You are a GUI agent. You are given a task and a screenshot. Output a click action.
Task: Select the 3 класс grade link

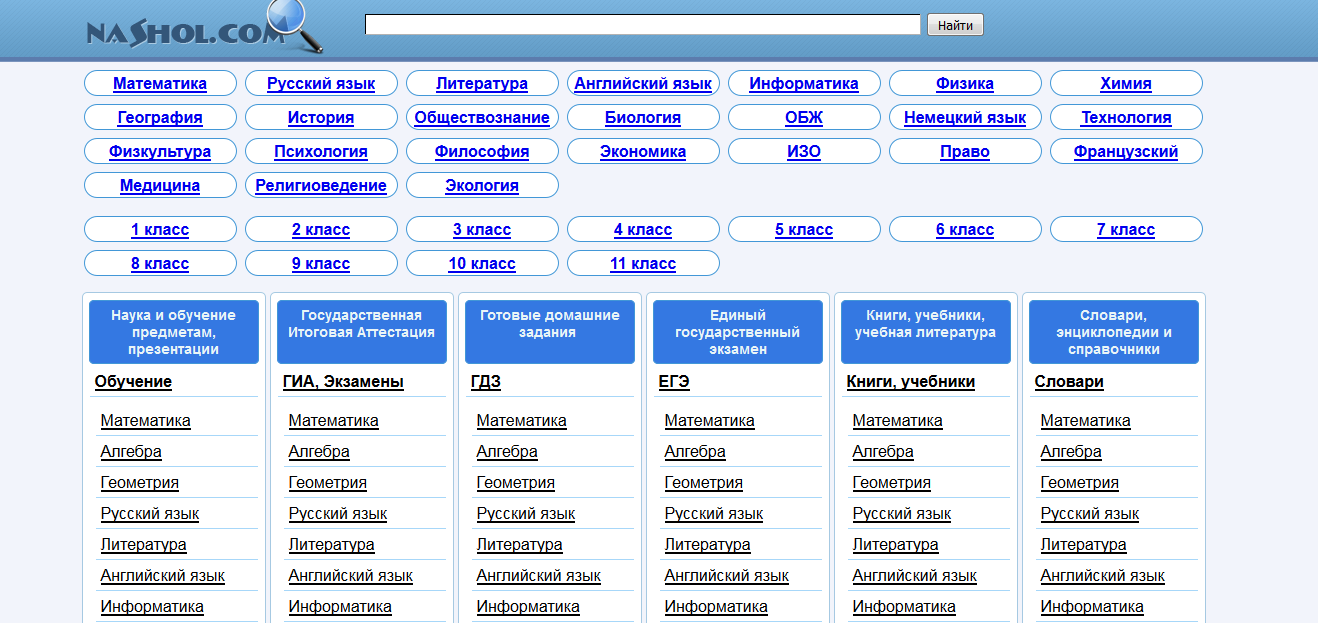(x=482, y=230)
